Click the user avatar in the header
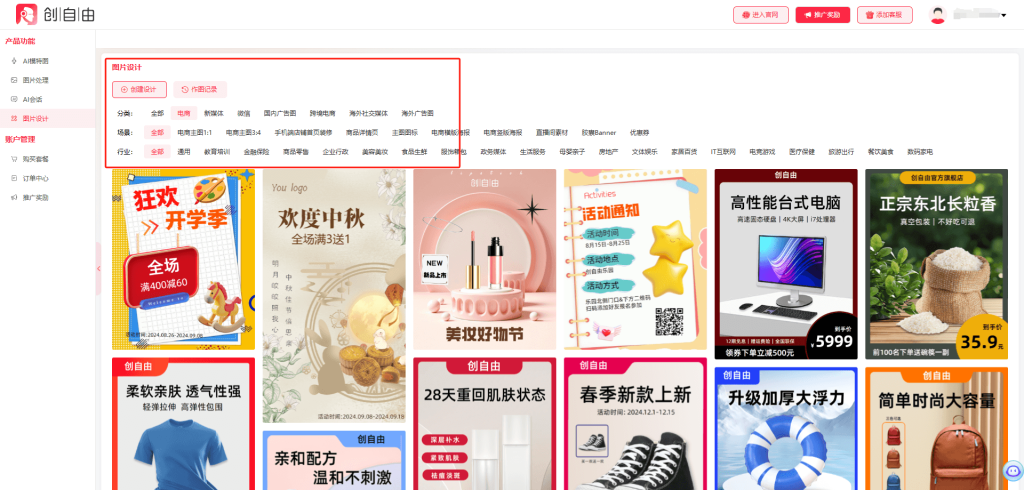Image resolution: width=1024 pixels, height=490 pixels. point(937,15)
